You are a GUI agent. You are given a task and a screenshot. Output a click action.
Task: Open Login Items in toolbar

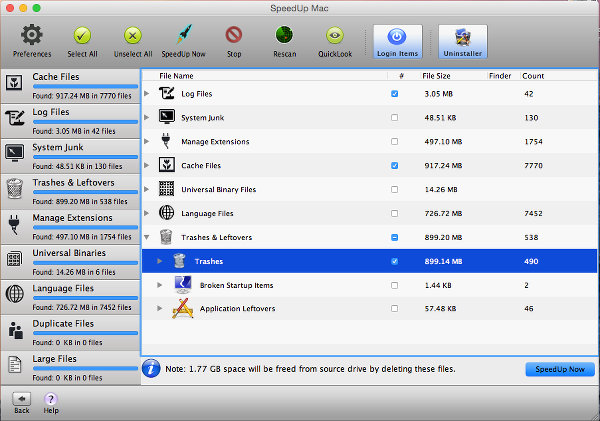398,42
